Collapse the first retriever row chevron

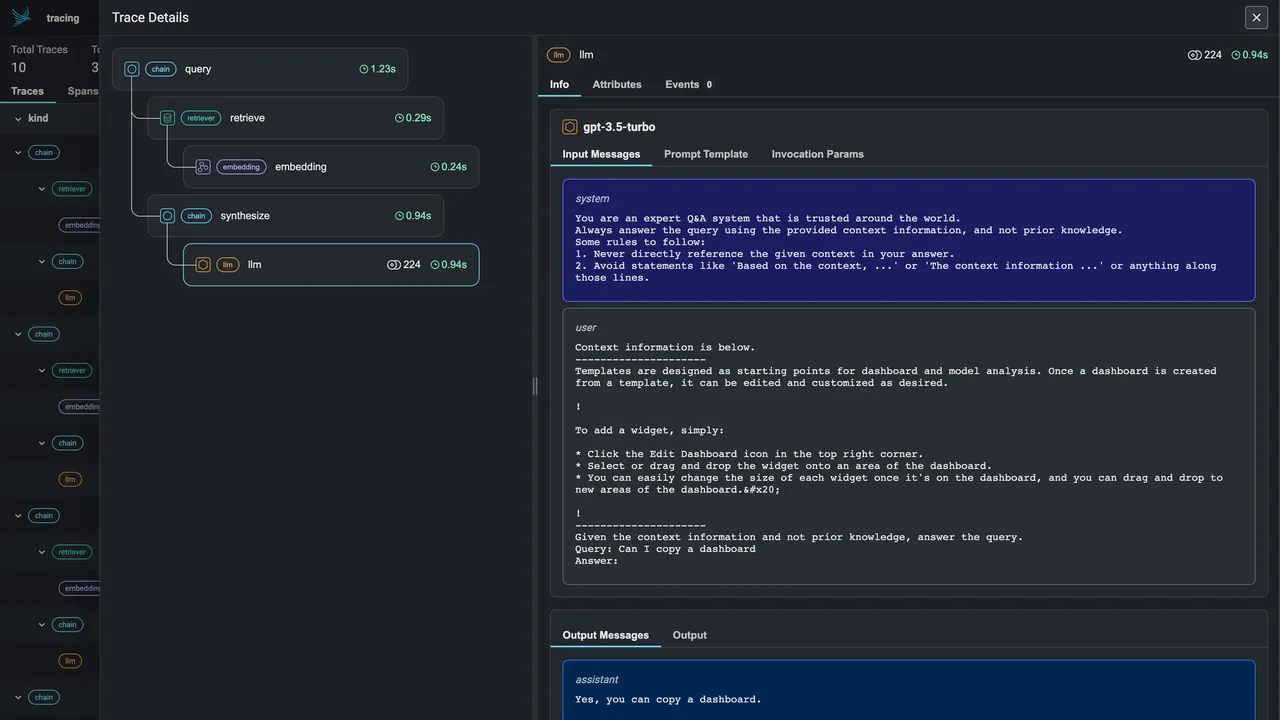[42, 189]
